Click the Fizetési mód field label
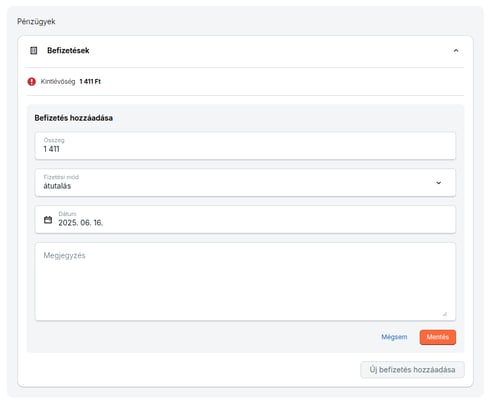 click(x=61, y=177)
